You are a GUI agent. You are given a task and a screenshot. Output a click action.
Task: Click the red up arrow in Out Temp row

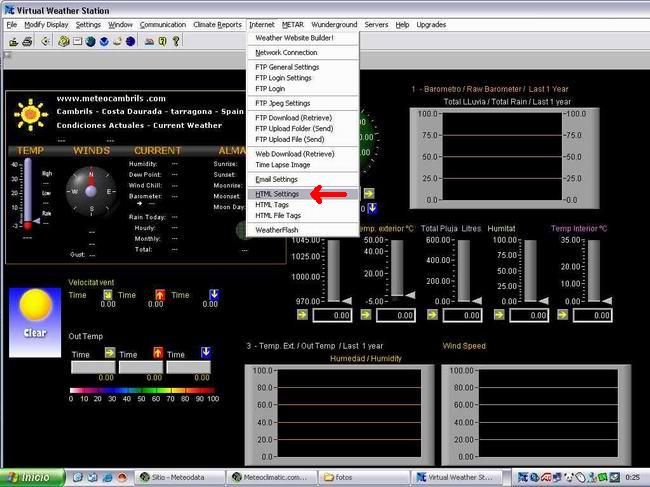pos(158,353)
